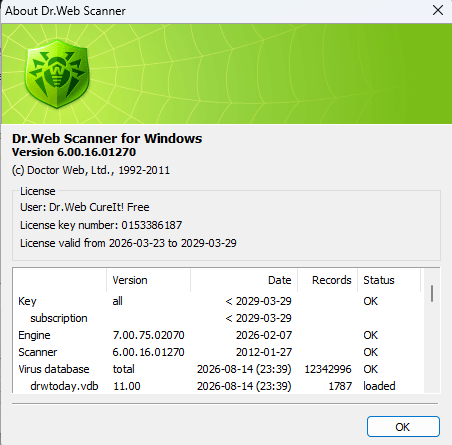Click the component list scrollbar thumb
Screen dimensions: 452x445
click(x=432, y=293)
